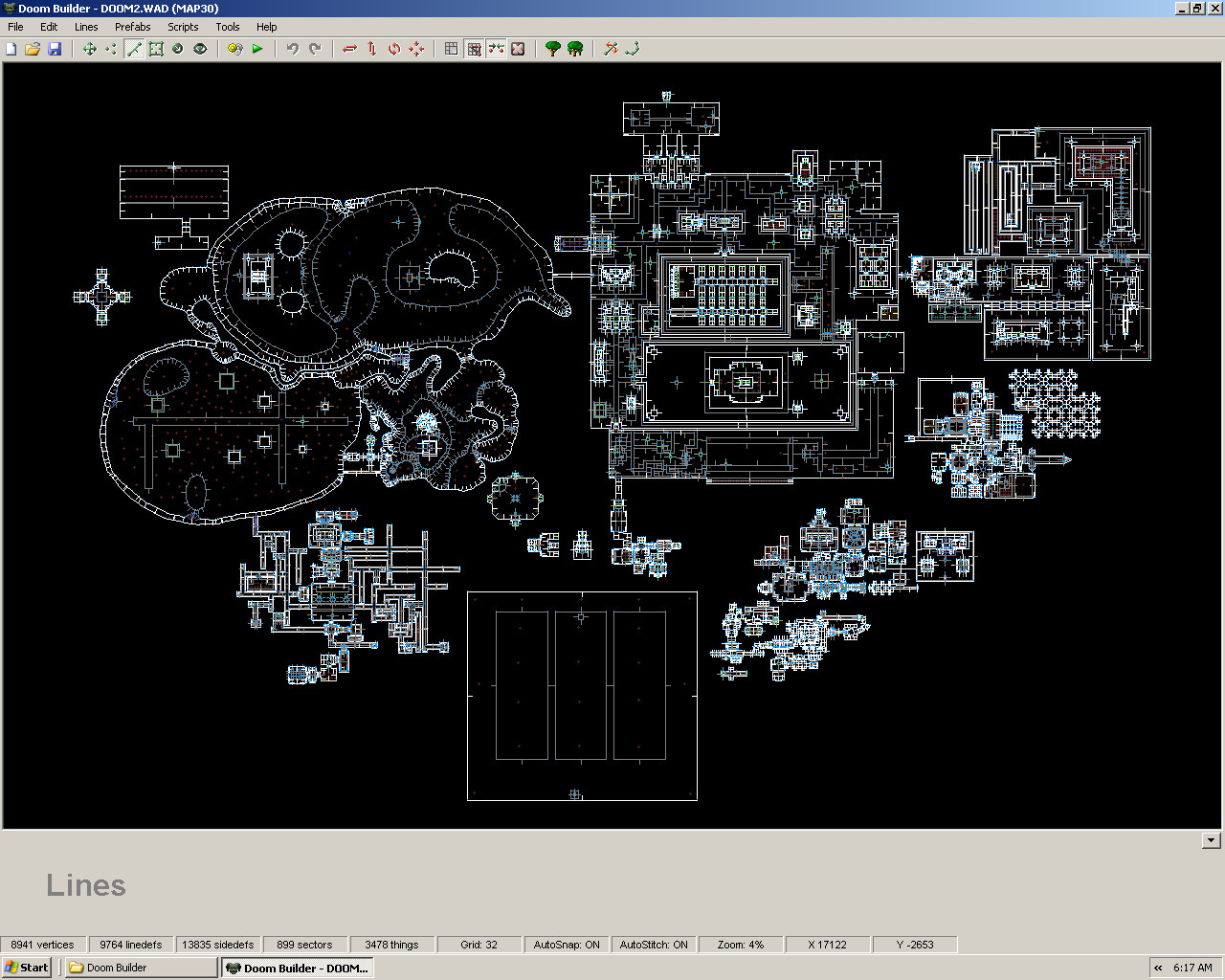This screenshot has width=1225, height=980.
Task: Test the map with the green play icon
Action: pyautogui.click(x=257, y=49)
